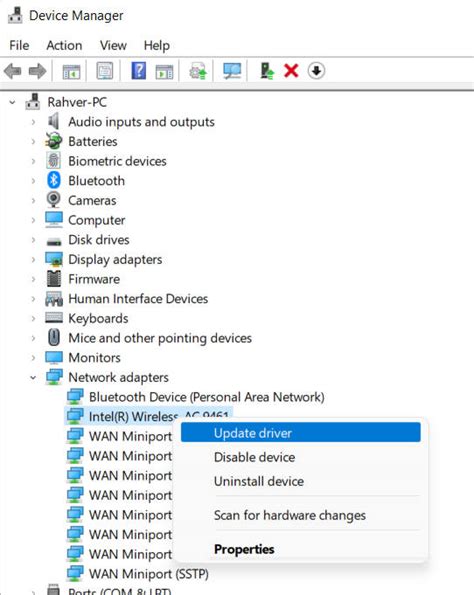Open Properties from the context menu
The image size is (474, 595).
244,549
